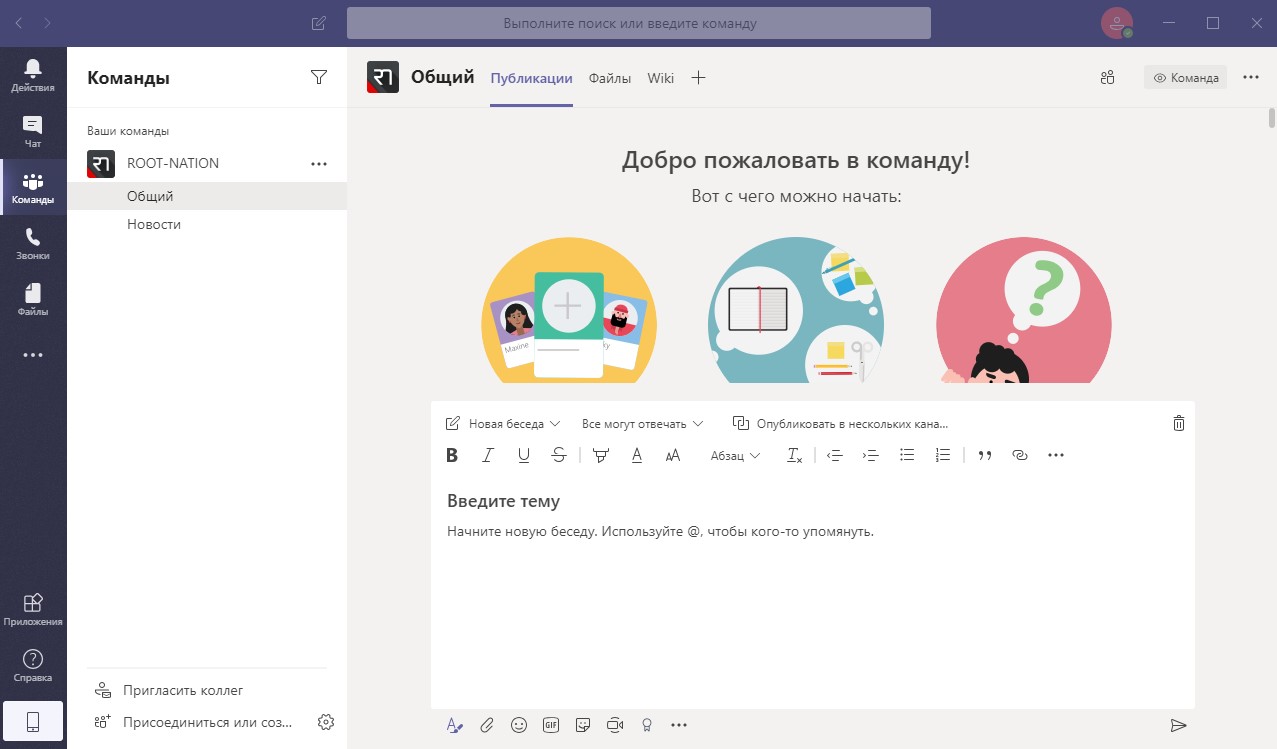Viewport: 1277px width, 749px height.
Task: Open the praise badge icon
Action: (647, 725)
